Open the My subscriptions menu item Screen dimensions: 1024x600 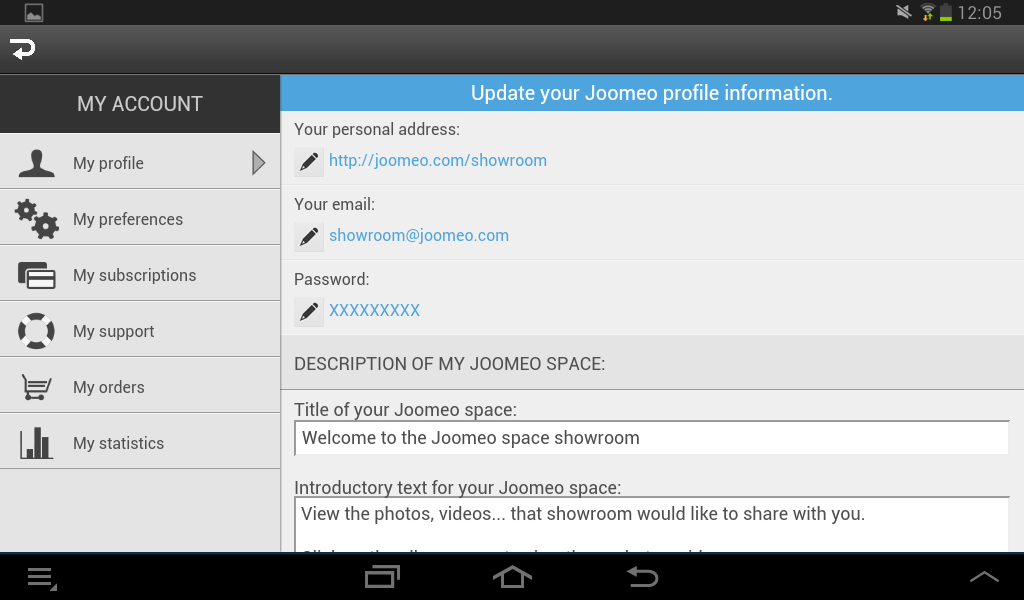(x=140, y=274)
